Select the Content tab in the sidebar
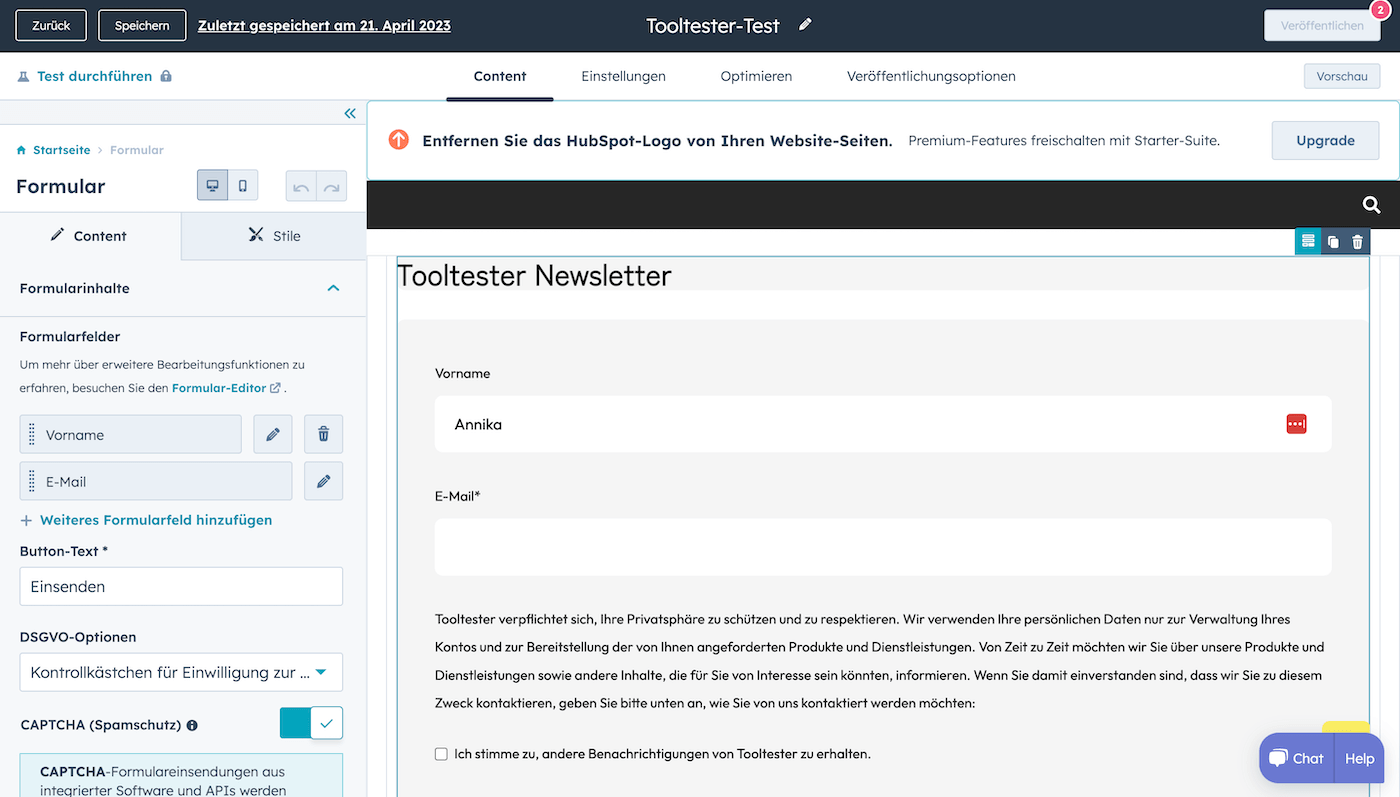1400x797 pixels. 90,236
